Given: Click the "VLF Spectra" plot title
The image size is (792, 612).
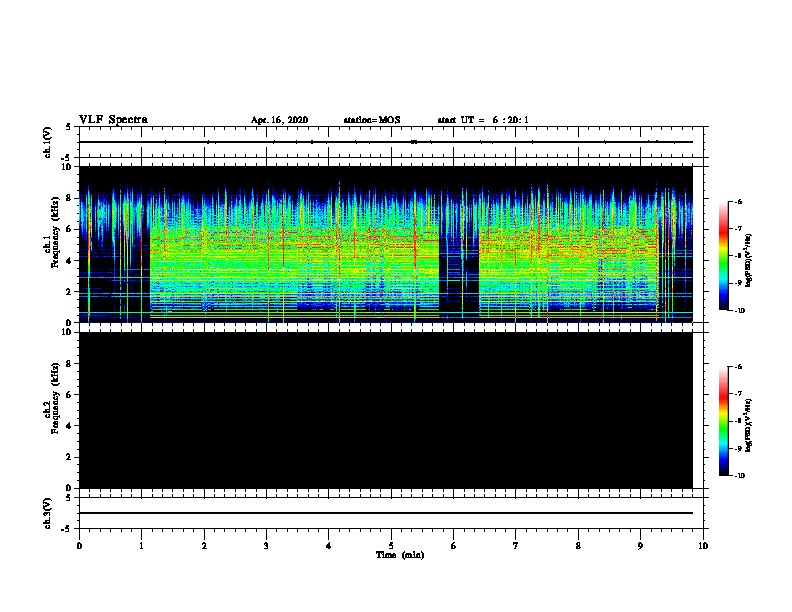Looking at the screenshot, I should tap(113, 120).
